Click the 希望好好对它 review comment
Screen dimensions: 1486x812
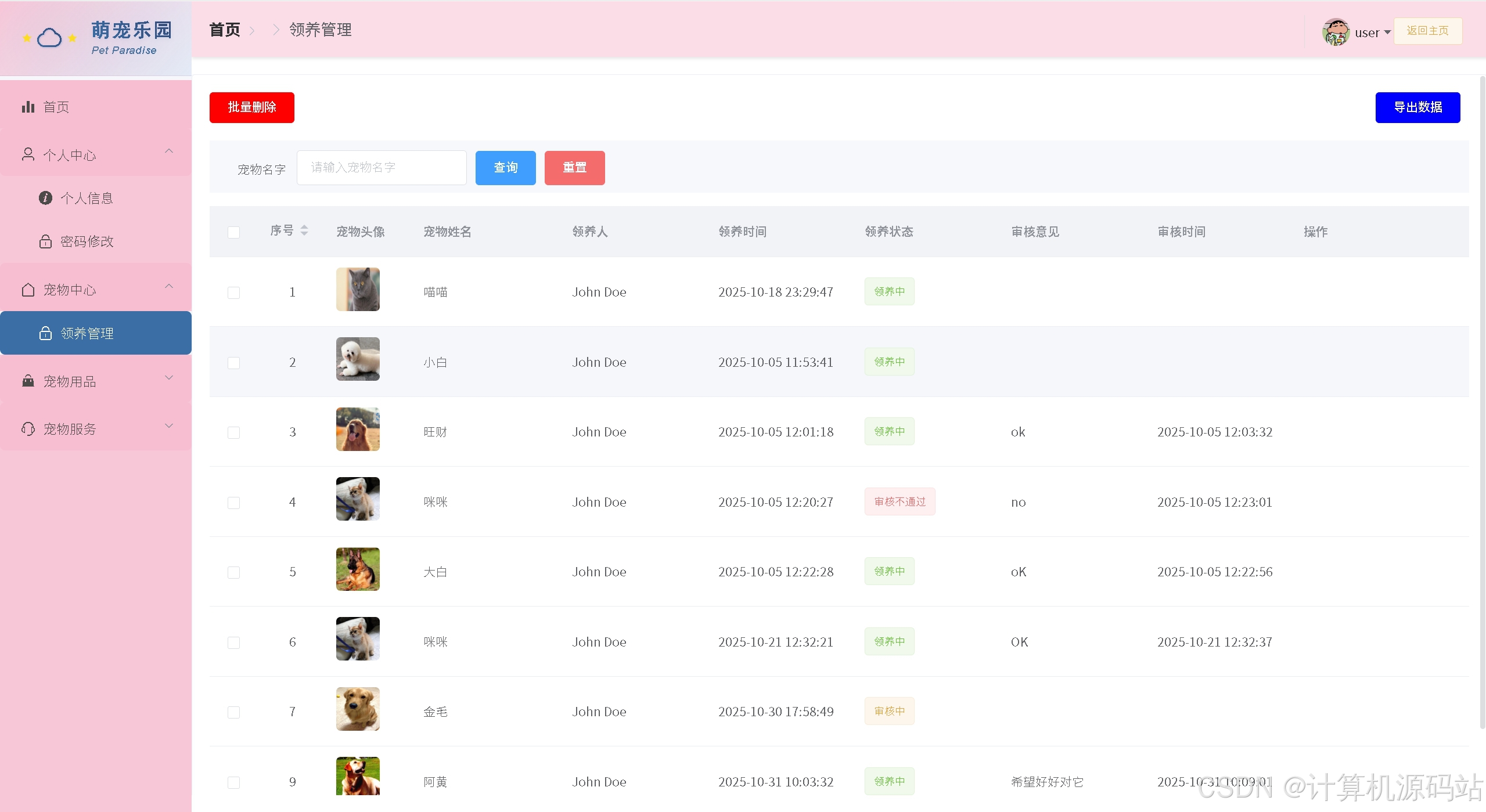(1047, 782)
